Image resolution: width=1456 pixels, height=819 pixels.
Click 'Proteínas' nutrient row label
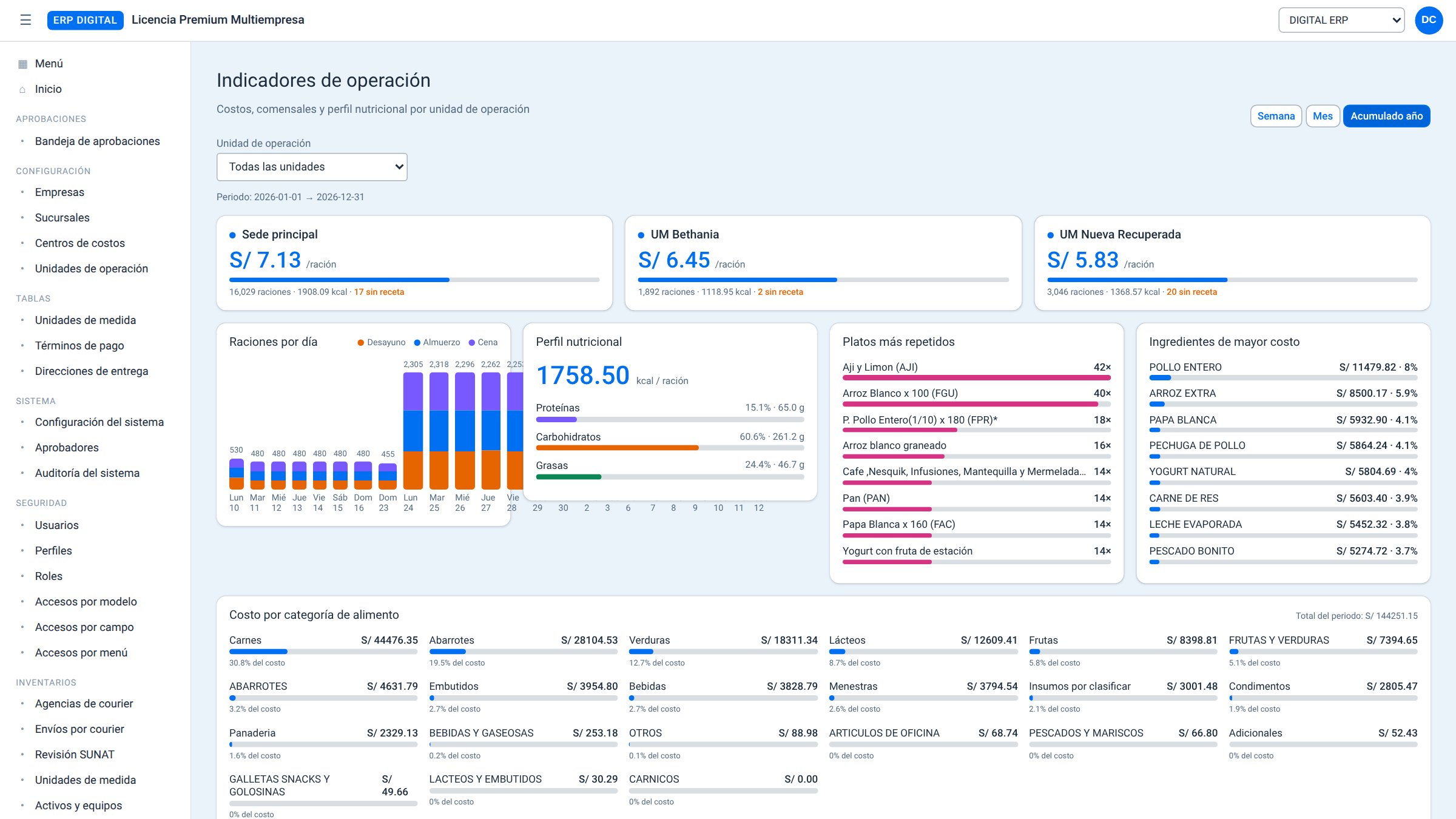[x=558, y=408]
